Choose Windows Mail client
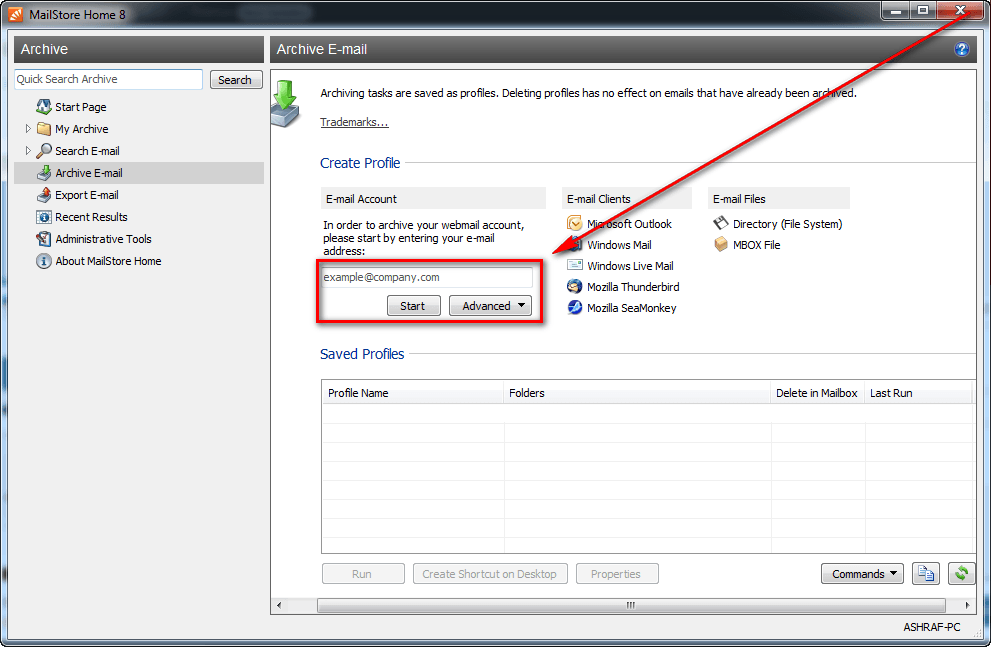991x647 pixels. pyautogui.click(x=619, y=245)
